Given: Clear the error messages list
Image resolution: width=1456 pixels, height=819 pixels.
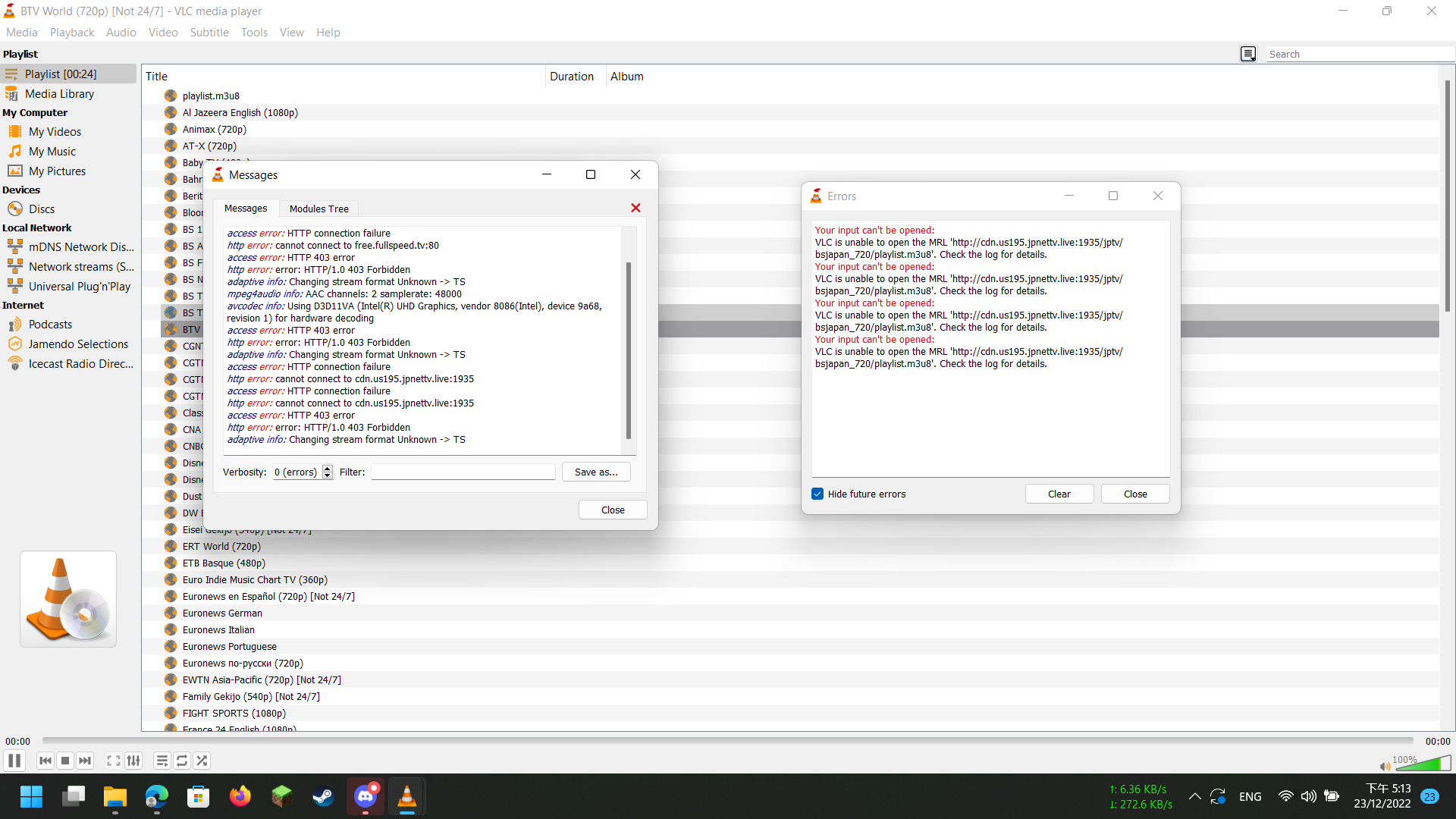Looking at the screenshot, I should coord(1059,494).
